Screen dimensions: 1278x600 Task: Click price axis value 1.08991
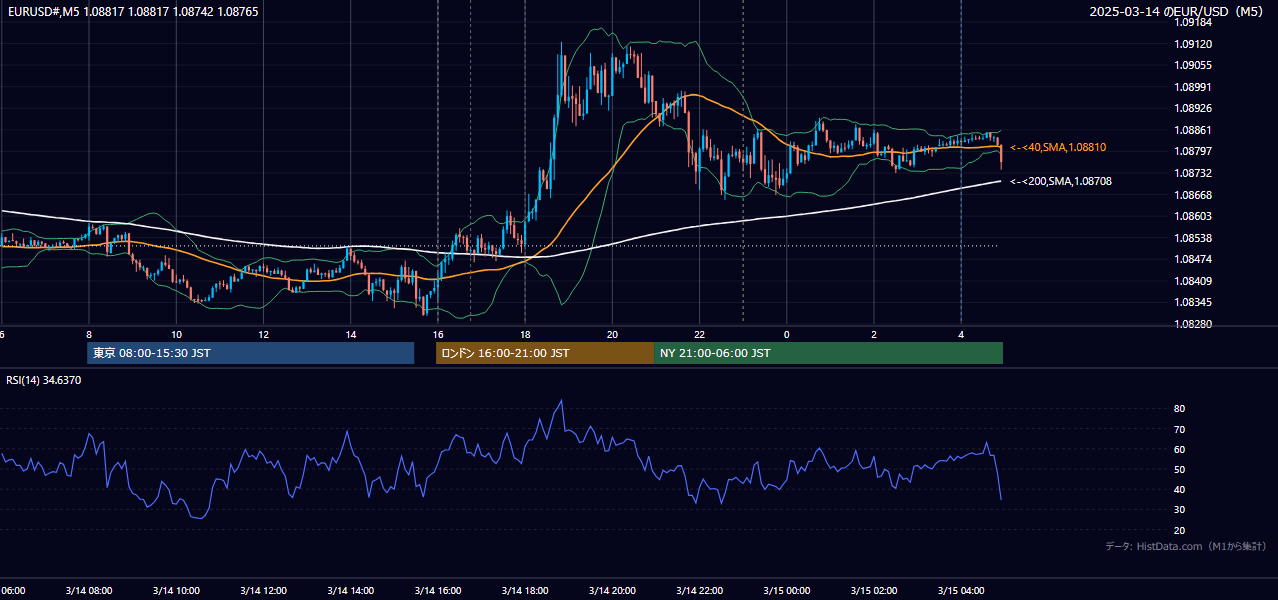(x=1192, y=87)
